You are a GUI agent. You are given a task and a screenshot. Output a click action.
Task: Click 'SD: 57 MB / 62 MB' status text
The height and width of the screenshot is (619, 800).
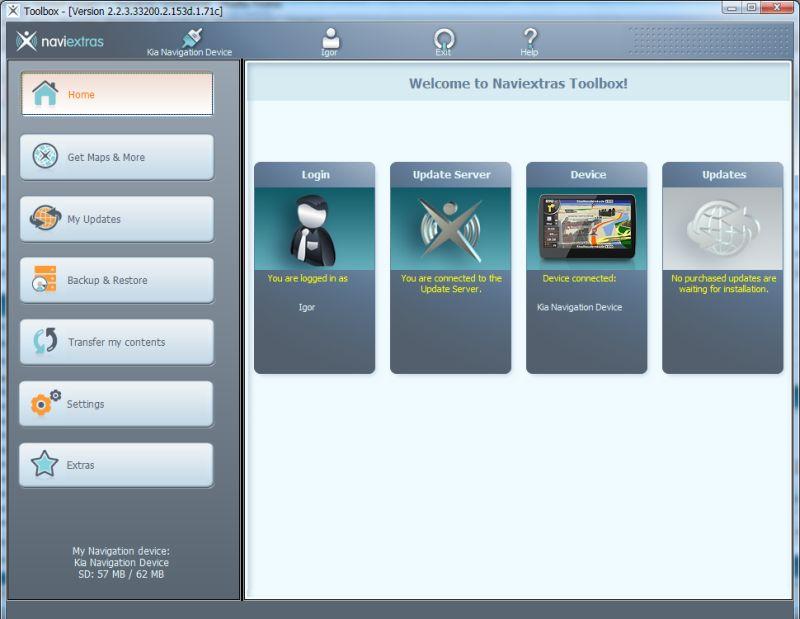121,574
